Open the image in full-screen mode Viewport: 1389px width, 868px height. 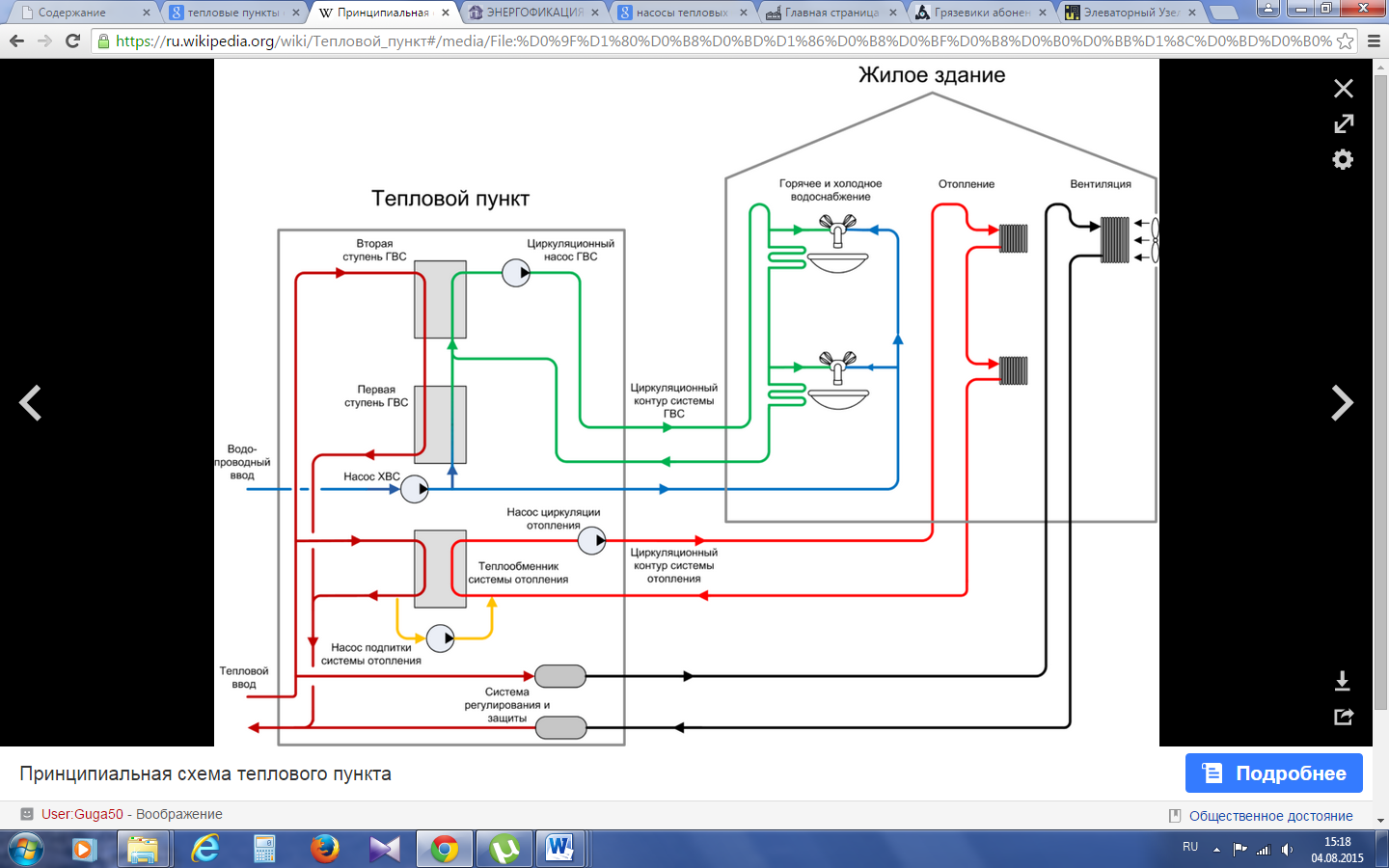tap(1344, 123)
